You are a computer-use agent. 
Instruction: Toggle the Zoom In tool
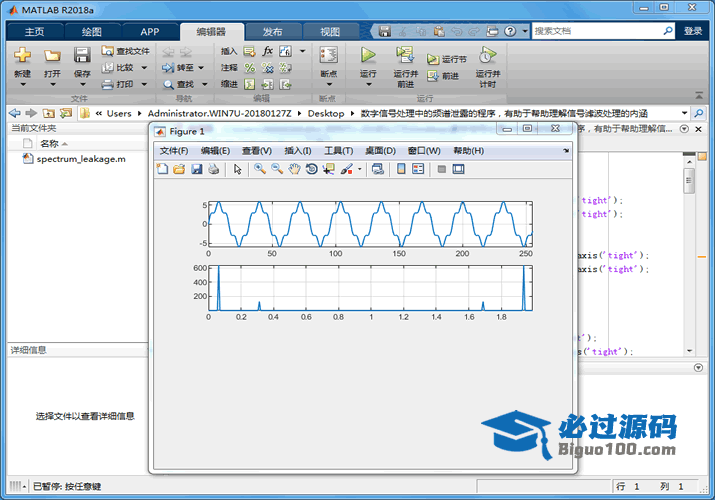[x=260, y=169]
